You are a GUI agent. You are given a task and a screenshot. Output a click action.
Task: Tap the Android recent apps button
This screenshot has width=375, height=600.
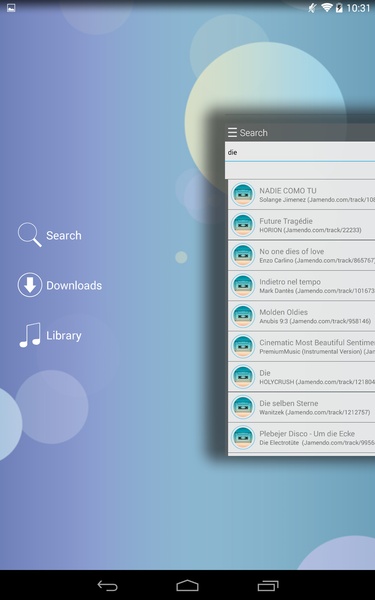pos(268,585)
